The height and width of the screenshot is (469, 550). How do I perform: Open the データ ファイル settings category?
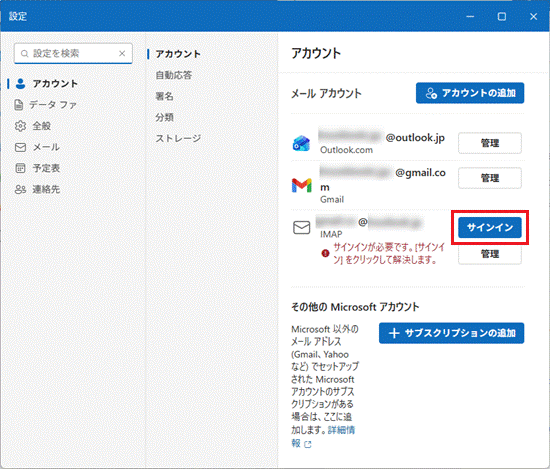tap(53, 105)
